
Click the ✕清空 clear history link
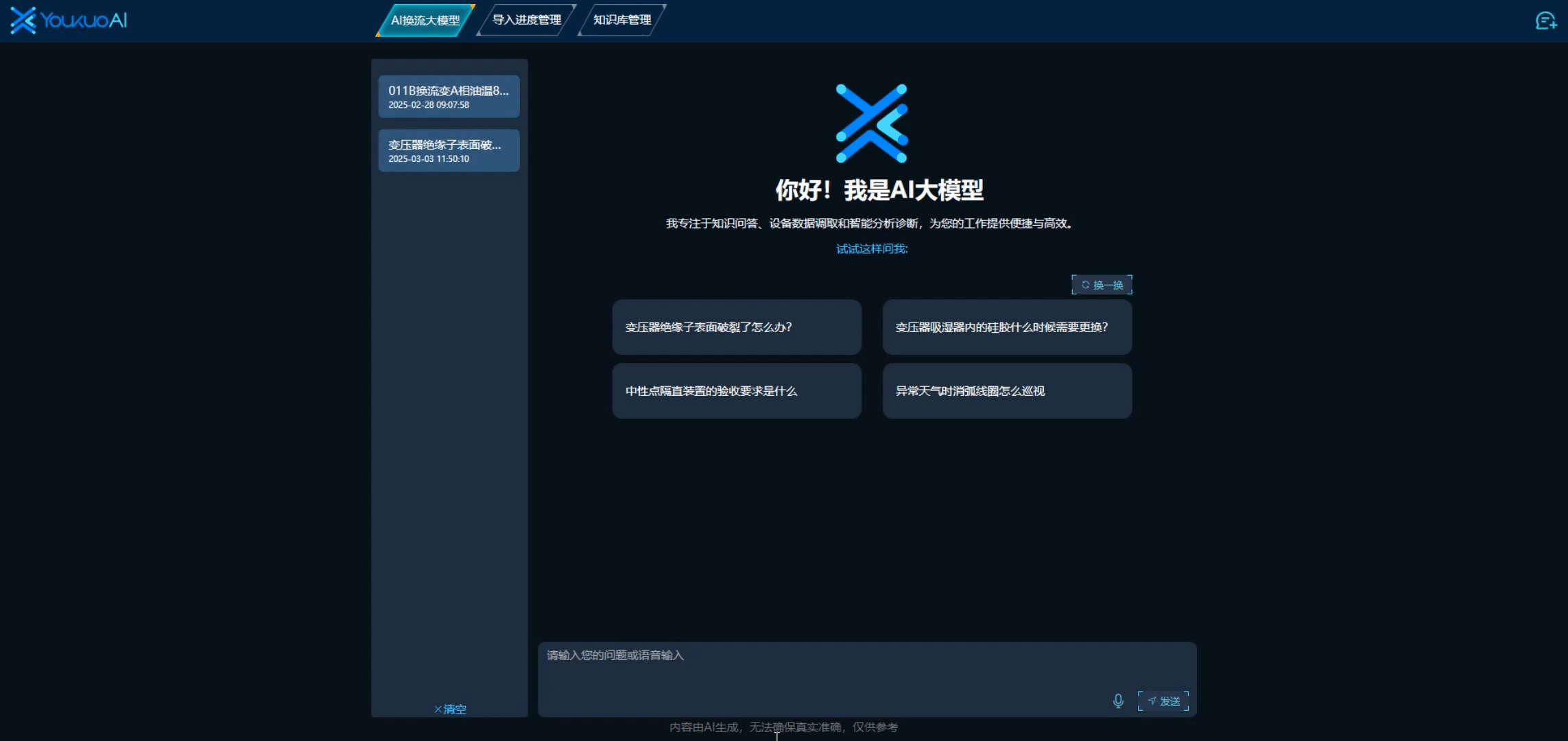click(x=450, y=709)
